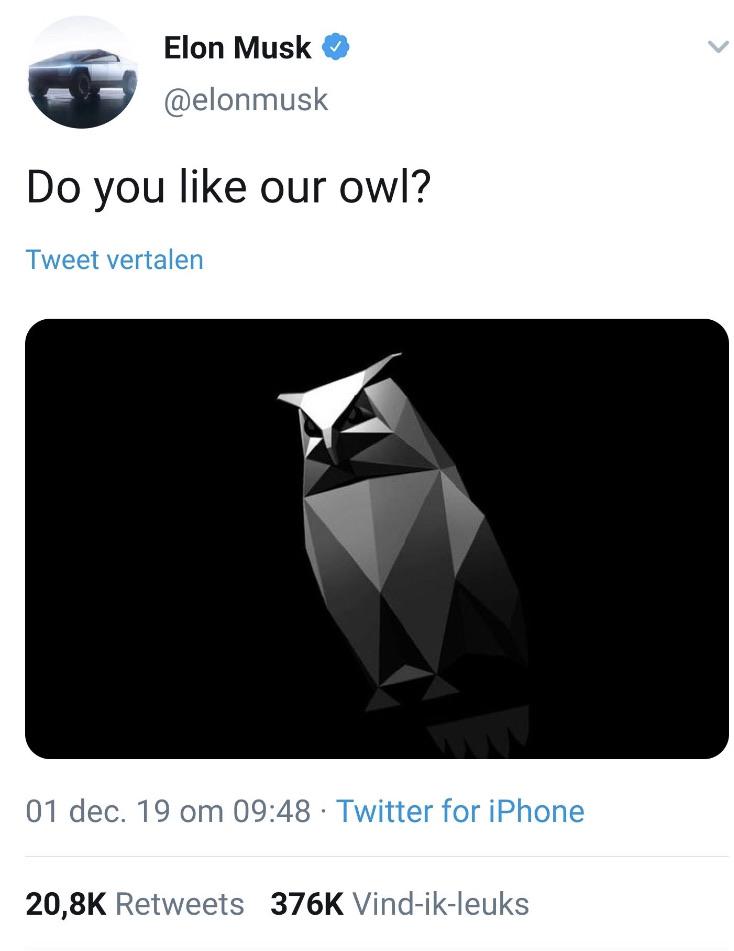The height and width of the screenshot is (951, 734).
Task: Click the @elonmusk handle
Action: coord(245,99)
